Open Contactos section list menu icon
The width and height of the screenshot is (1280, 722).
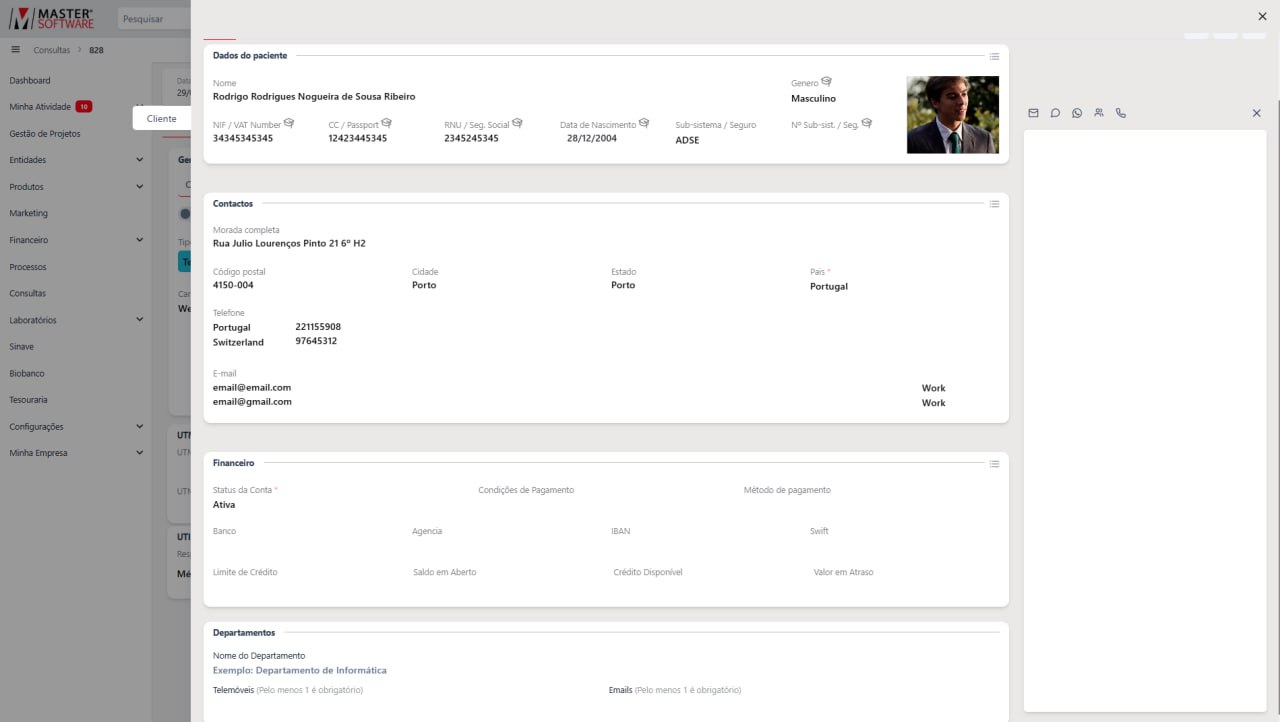[994, 204]
